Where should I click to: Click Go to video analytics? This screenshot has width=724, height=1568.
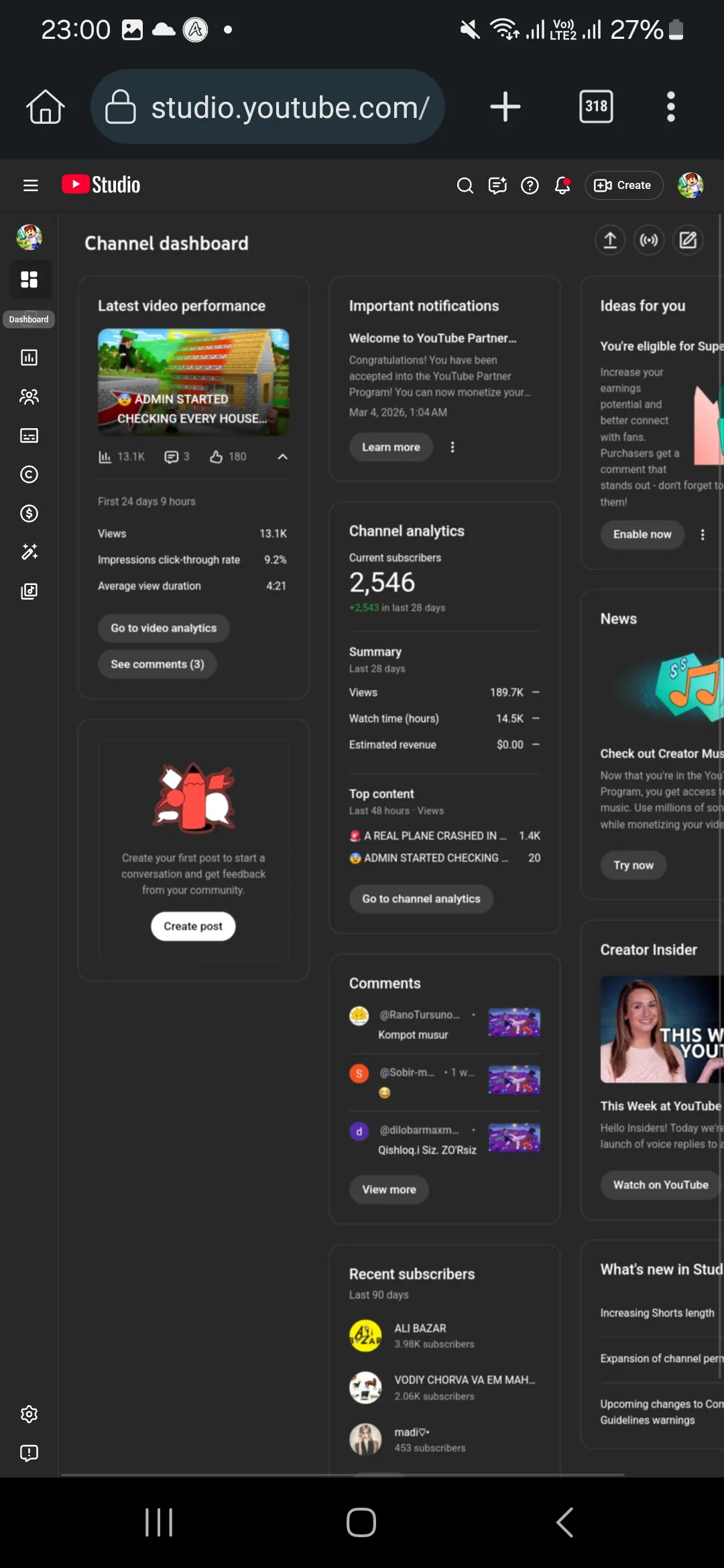click(164, 628)
